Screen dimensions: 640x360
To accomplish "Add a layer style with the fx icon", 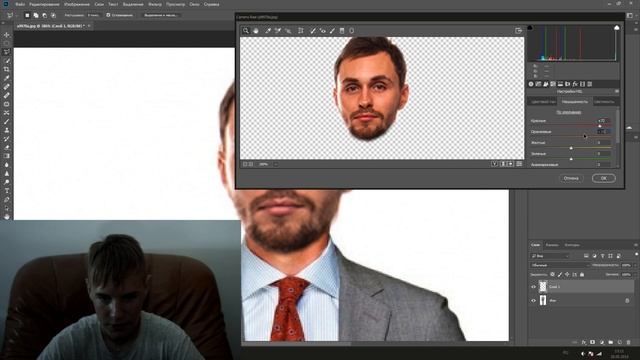I will [584, 342].
